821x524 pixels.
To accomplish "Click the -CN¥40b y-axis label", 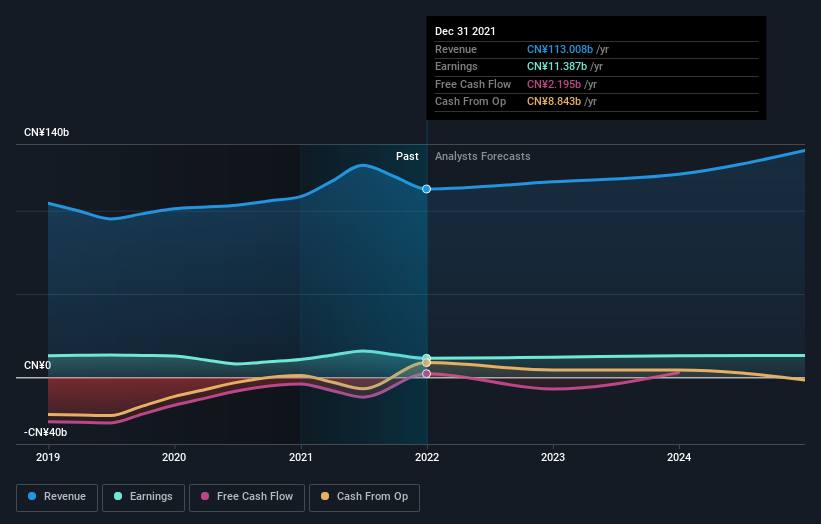I will 46,432.
